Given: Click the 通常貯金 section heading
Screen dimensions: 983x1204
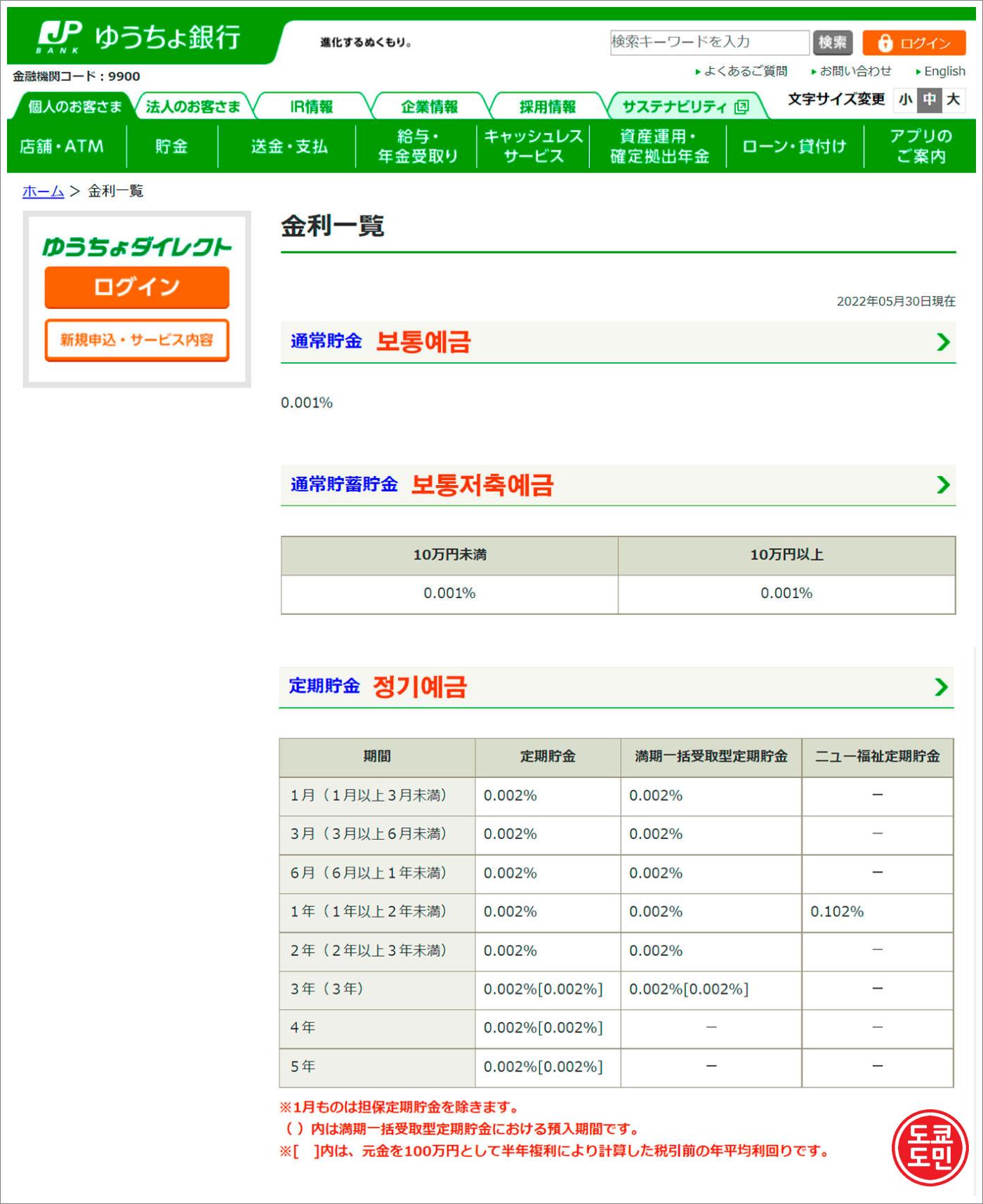Looking at the screenshot, I should point(326,341).
